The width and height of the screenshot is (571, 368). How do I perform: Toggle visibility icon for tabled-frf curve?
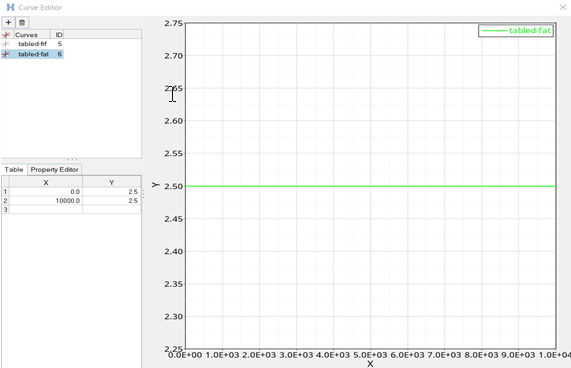pyautogui.click(x=5, y=44)
